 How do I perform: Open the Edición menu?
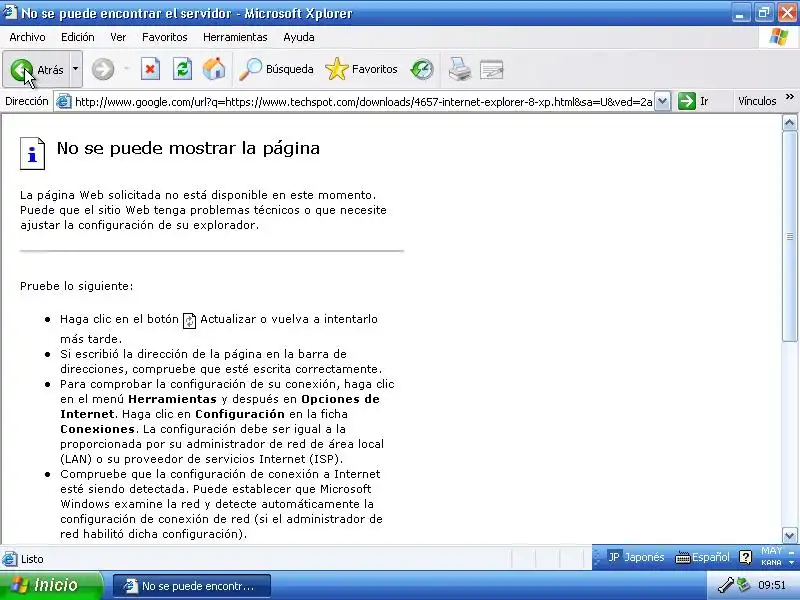(x=78, y=37)
